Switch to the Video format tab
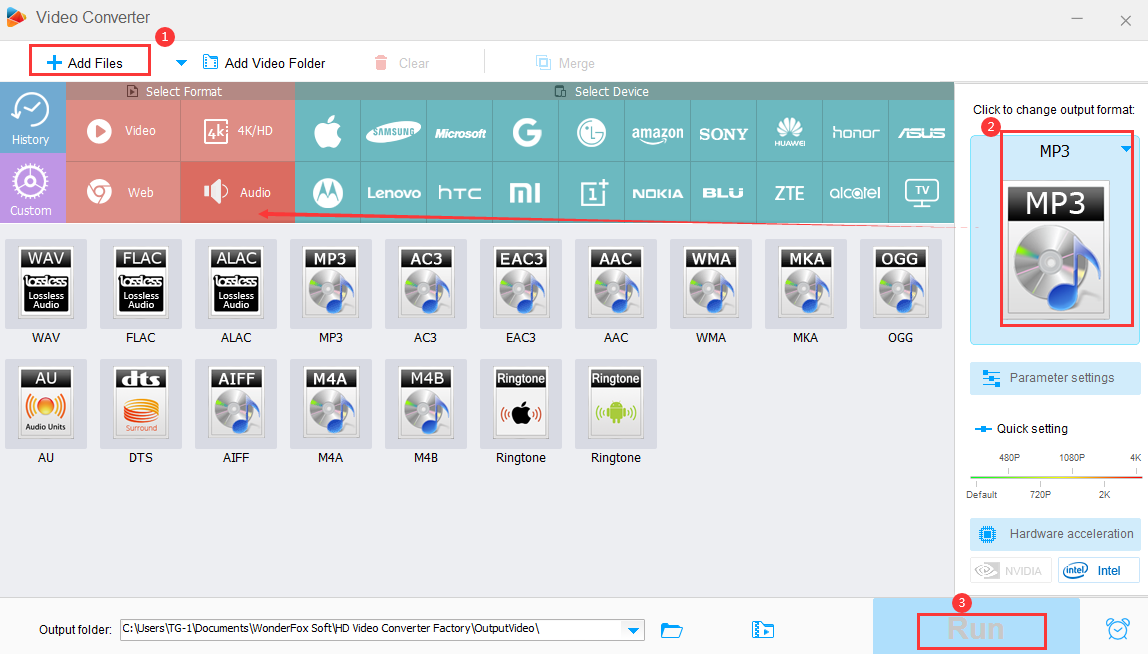Image resolution: width=1148 pixels, height=654 pixels. [x=123, y=131]
